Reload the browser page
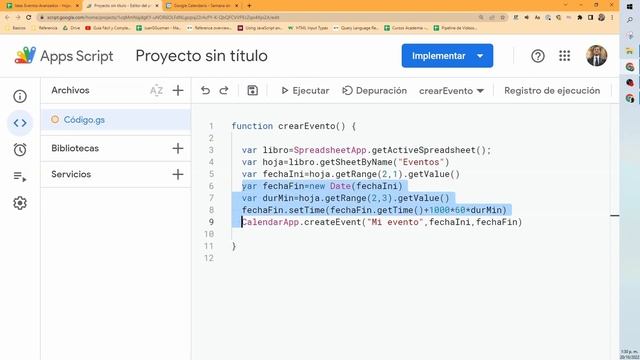 tap(28, 17)
